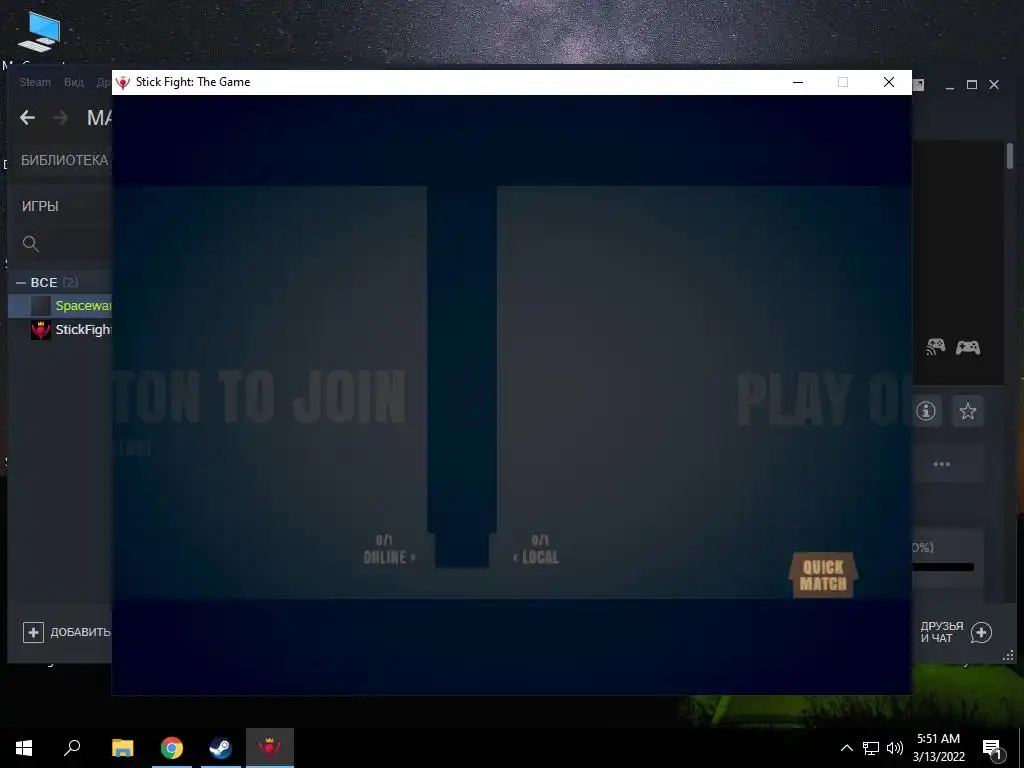Screen dimensions: 1024x768
Task: Maximize the Steam window
Action: 972,85
